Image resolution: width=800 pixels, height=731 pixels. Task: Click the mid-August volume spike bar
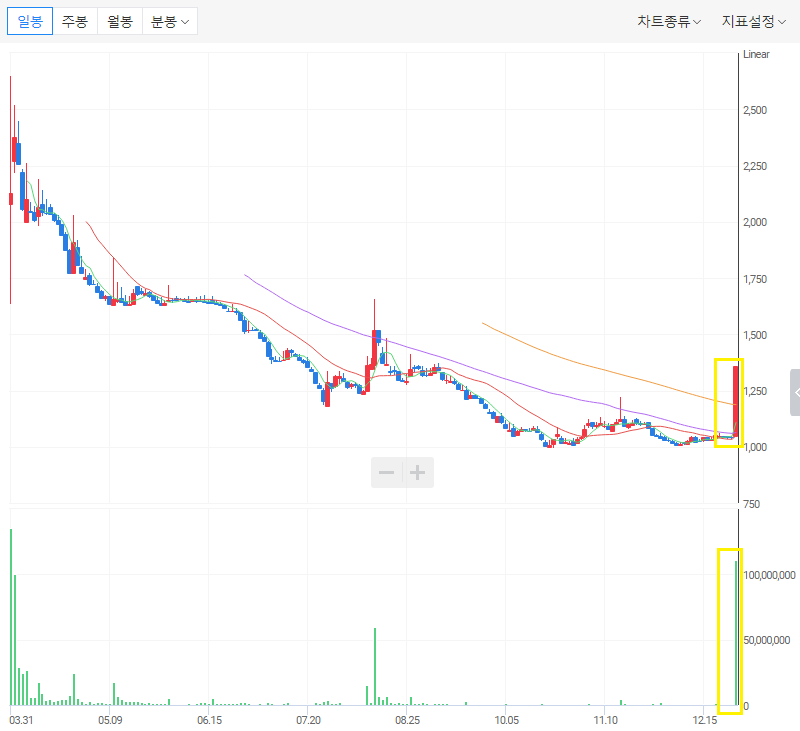(x=375, y=667)
